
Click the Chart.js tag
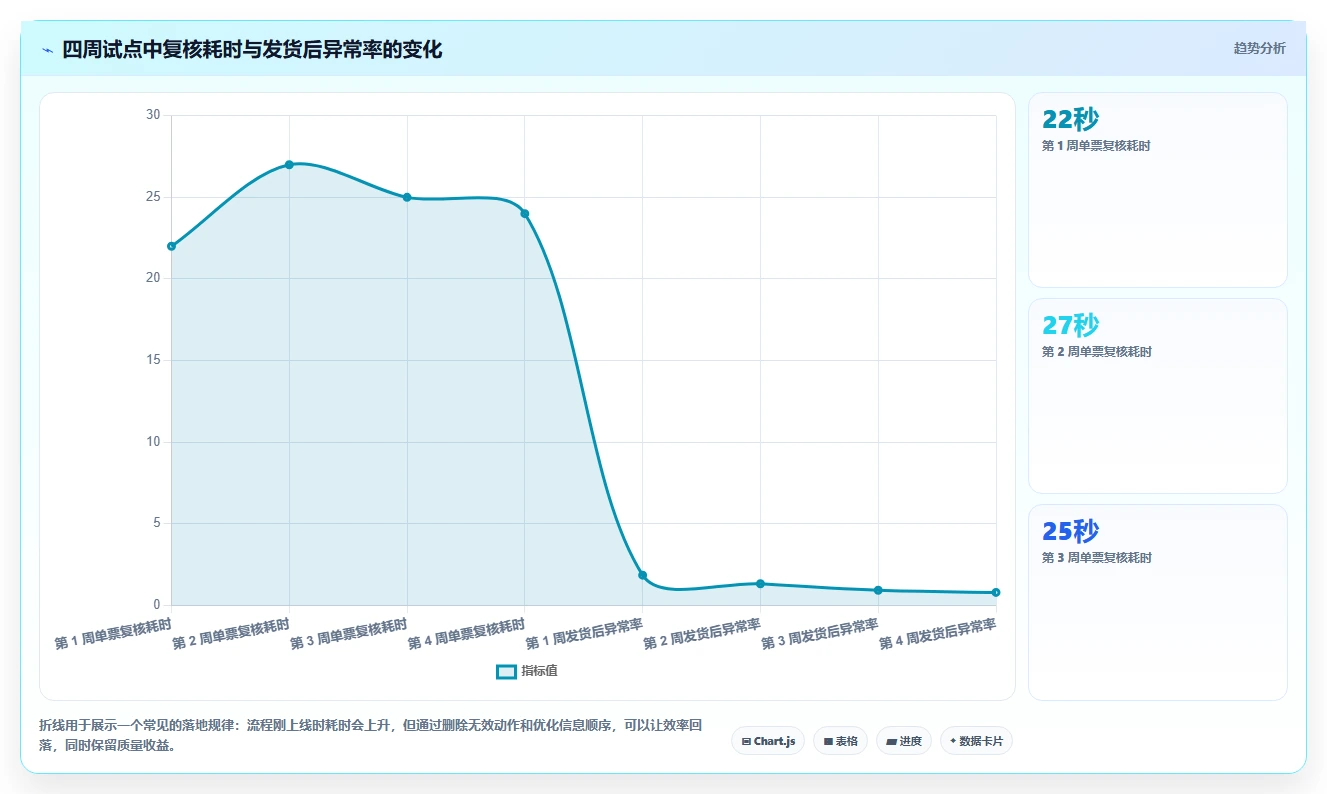(768, 741)
